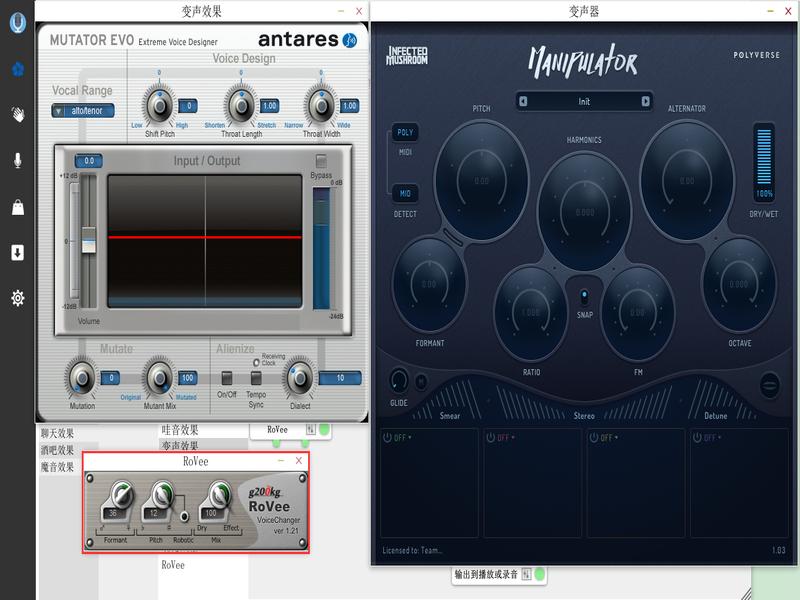This screenshot has width=800, height=600.
Task: Select 酒吧效果 in the list
Action: coord(57,450)
